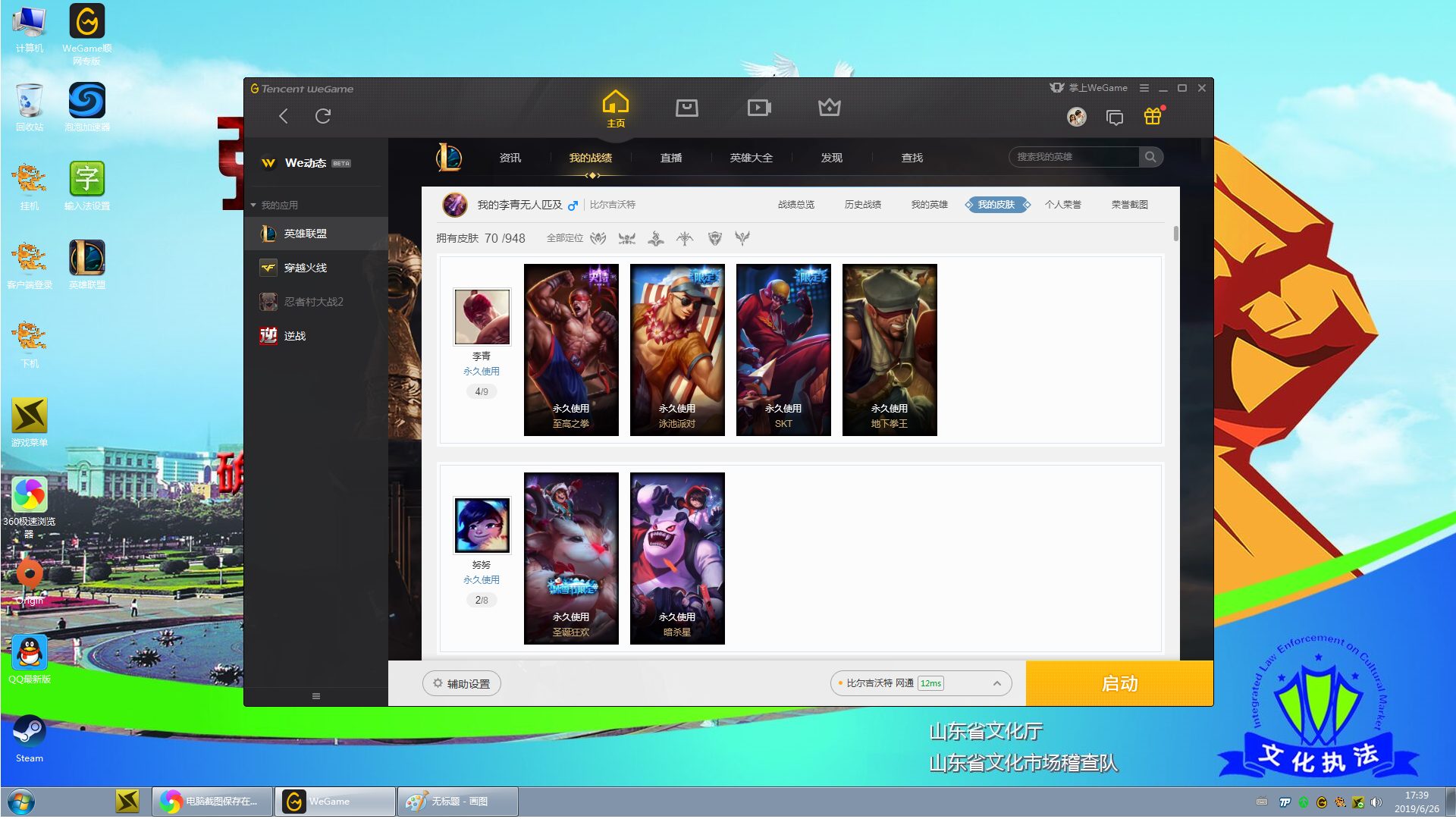This screenshot has height=819, width=1456.
Task: Open the 英雄大全 tab
Action: point(752,158)
